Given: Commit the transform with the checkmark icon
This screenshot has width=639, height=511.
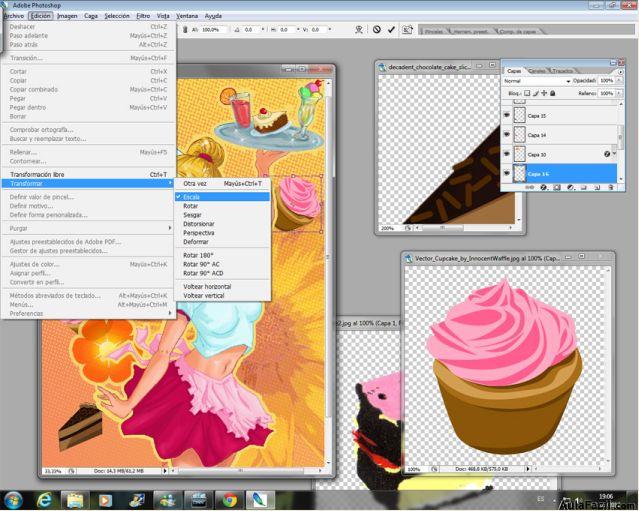Looking at the screenshot, I should [x=391, y=29].
